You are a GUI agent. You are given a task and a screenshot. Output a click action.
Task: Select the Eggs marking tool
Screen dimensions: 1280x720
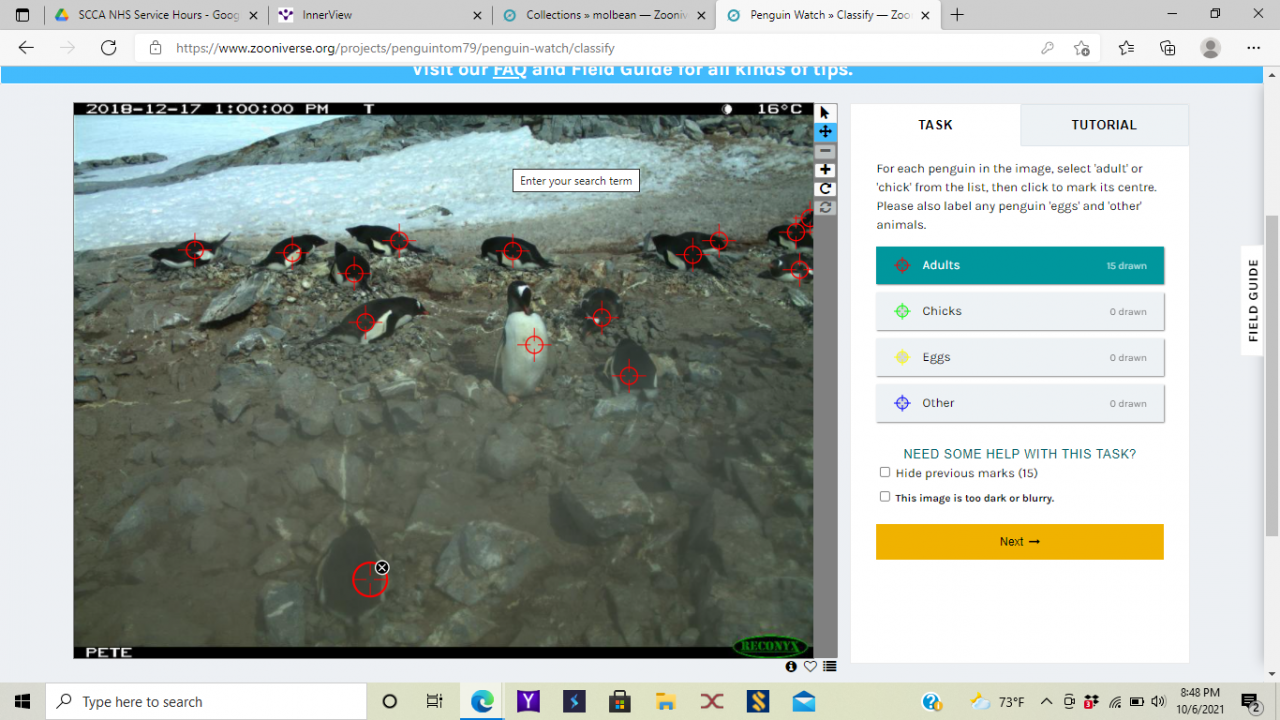click(x=1020, y=357)
